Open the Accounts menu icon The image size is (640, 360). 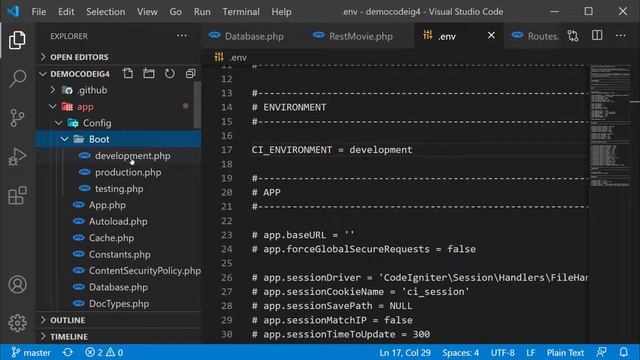(17, 284)
